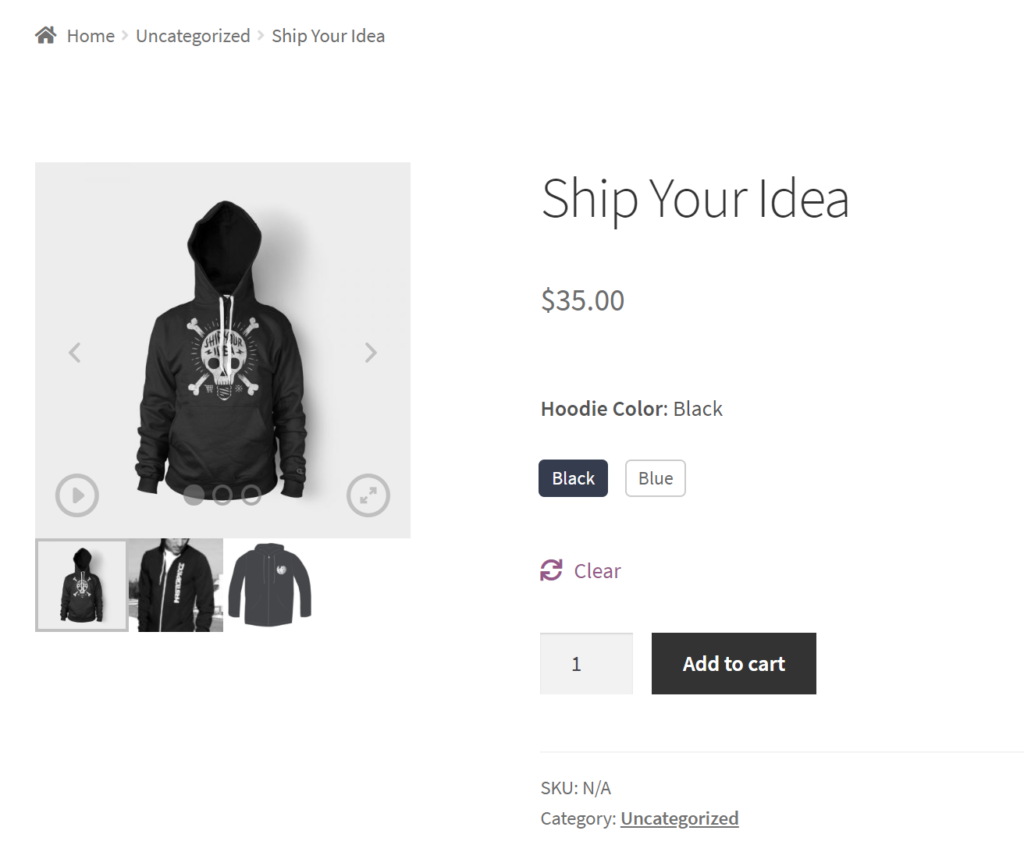1024x859 pixels.
Task: Open the product video via the play icon
Action: point(77,495)
